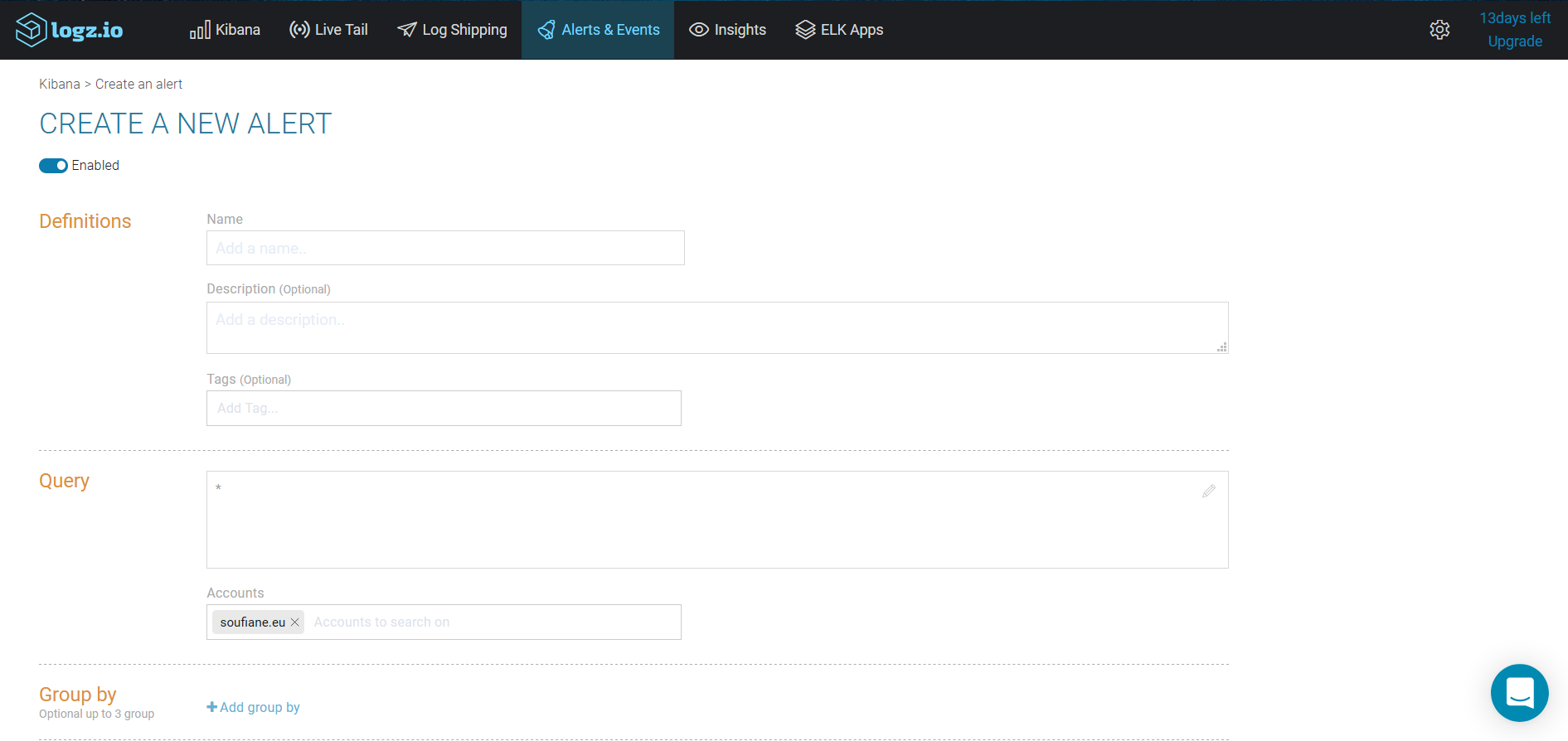Open the Live Tail tab

[x=328, y=30]
